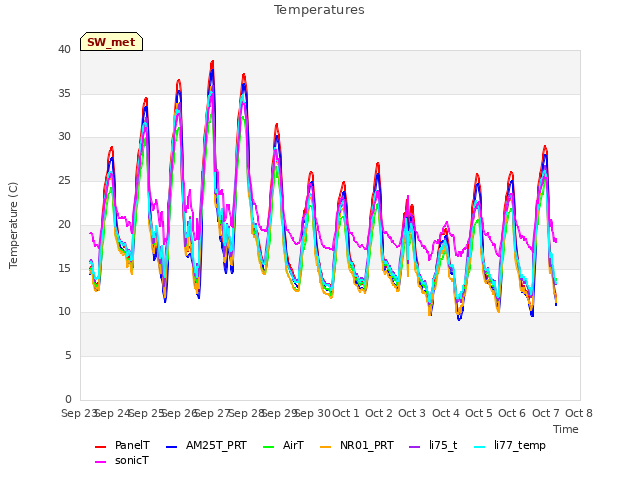Select the sonicT legend label
Screen dimensions: 640x480
(132, 460)
